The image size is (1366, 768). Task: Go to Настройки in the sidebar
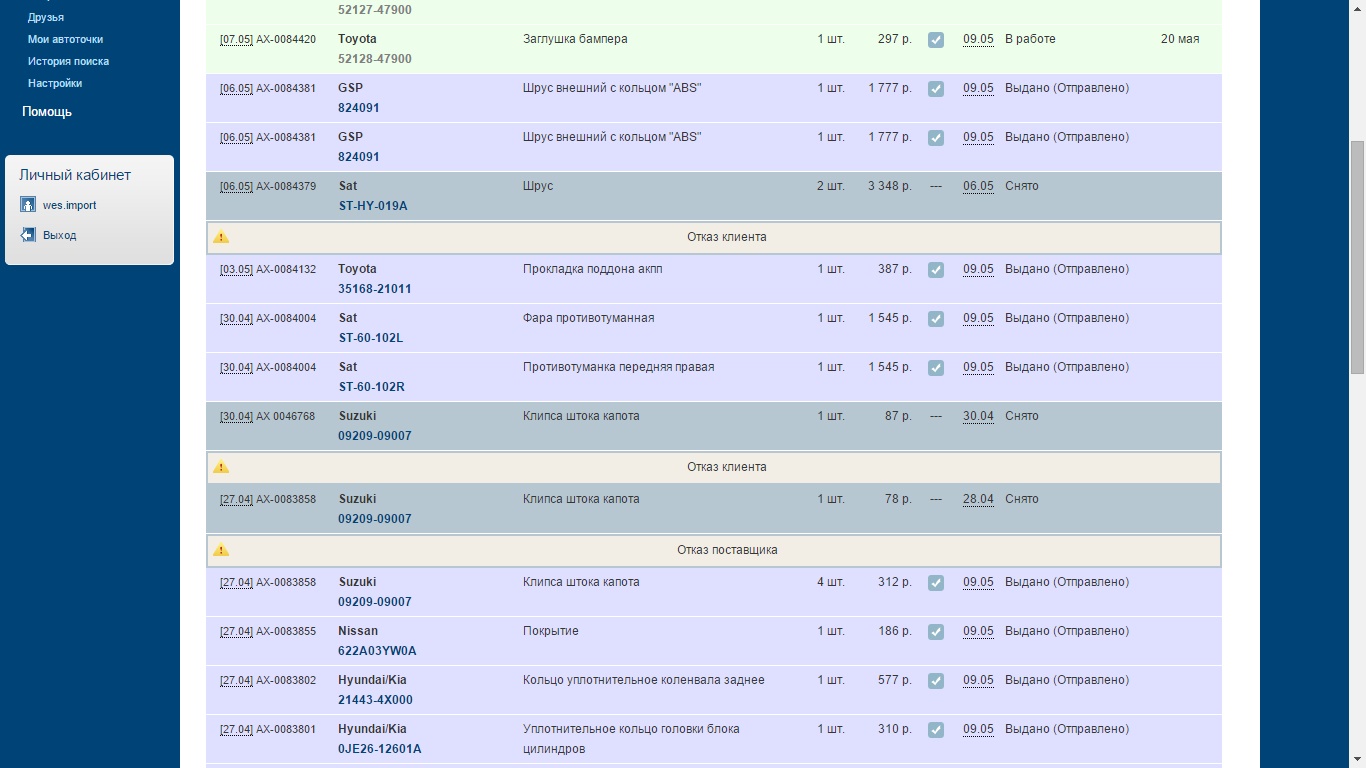point(55,83)
